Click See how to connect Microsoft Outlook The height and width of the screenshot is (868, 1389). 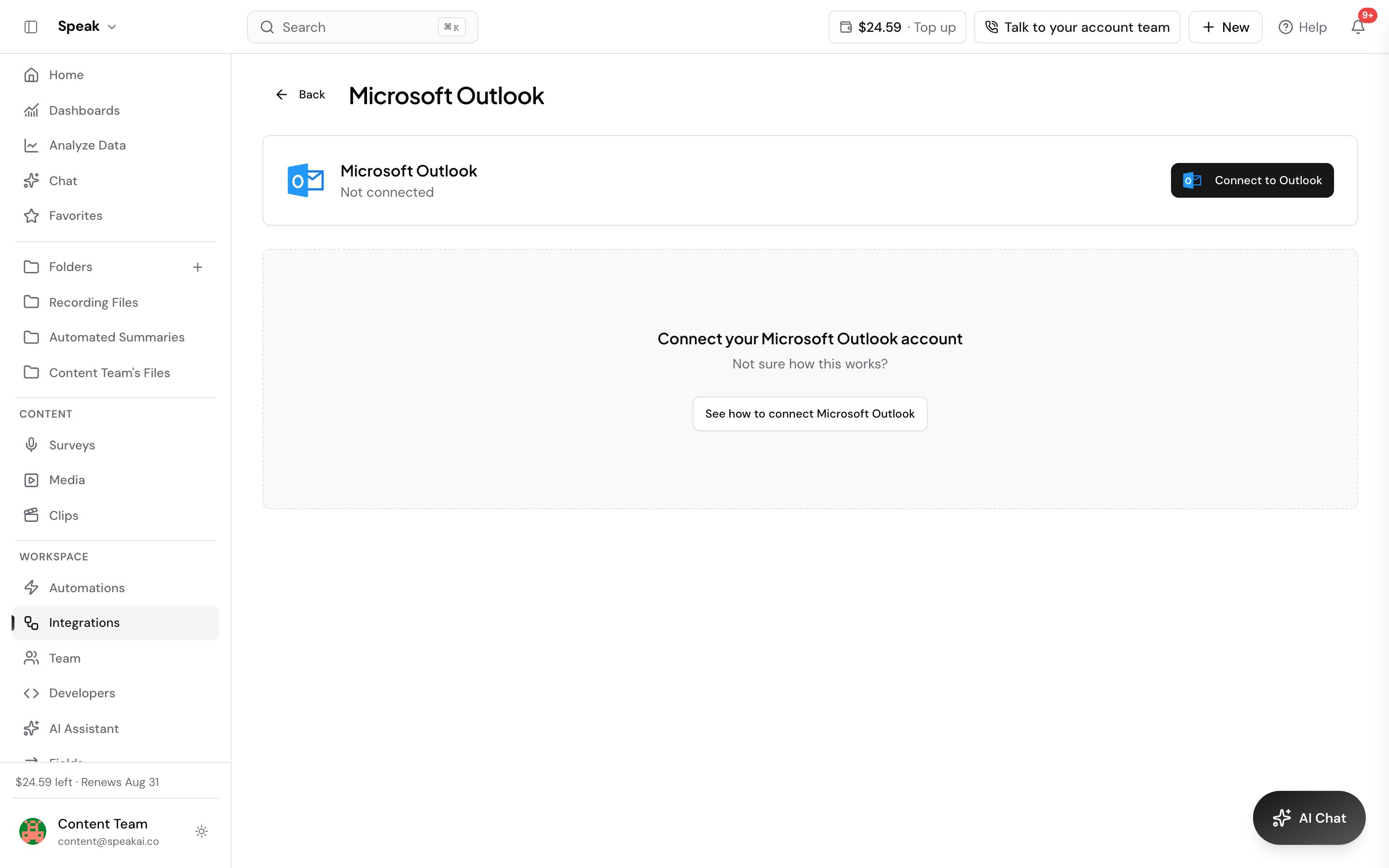click(x=810, y=413)
